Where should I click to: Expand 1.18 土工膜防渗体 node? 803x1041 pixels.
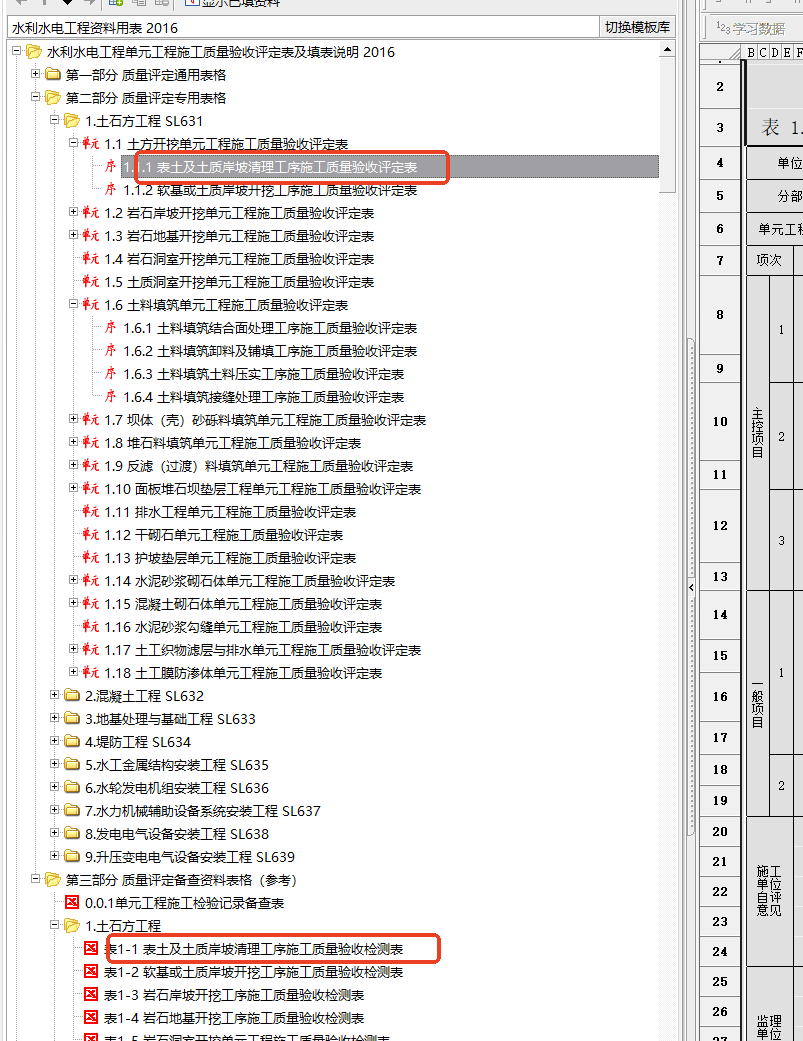(74, 672)
